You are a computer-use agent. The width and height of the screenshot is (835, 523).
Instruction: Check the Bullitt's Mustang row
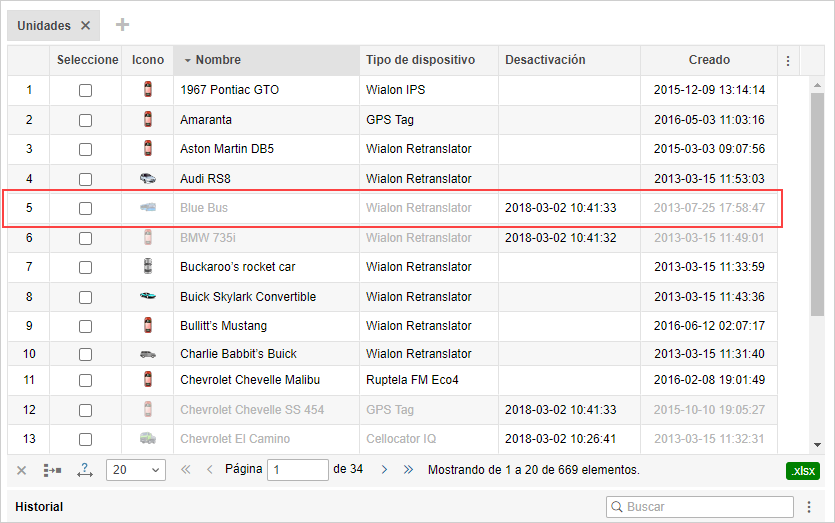pos(85,326)
